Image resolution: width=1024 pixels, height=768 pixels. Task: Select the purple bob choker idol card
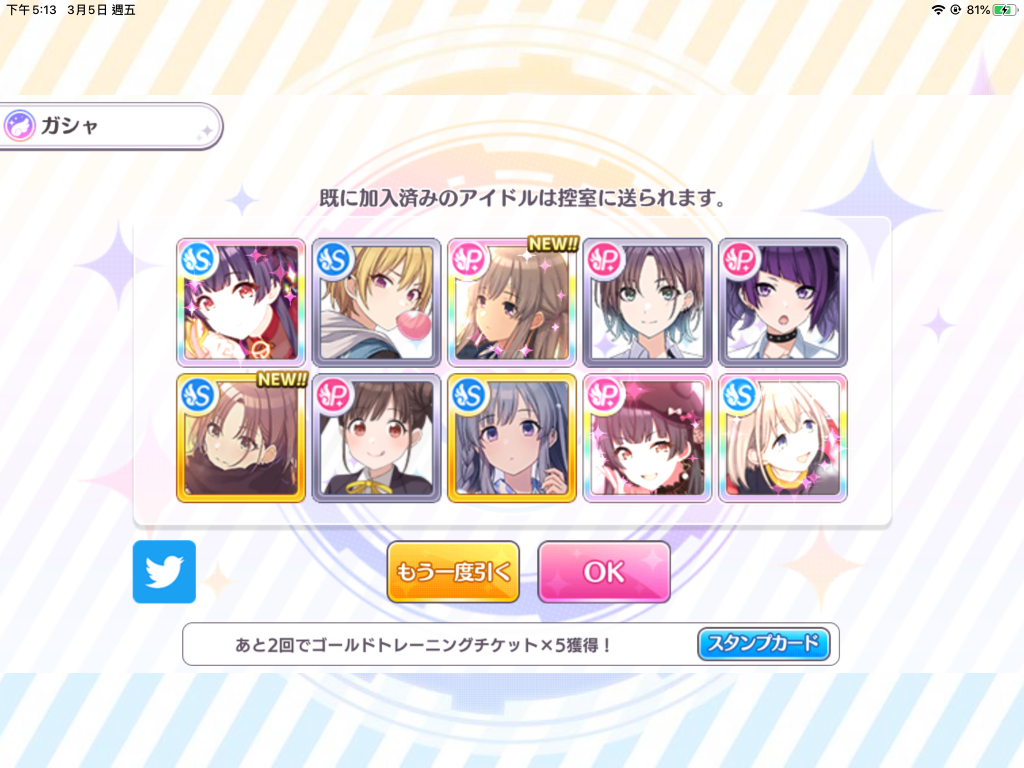pos(783,302)
